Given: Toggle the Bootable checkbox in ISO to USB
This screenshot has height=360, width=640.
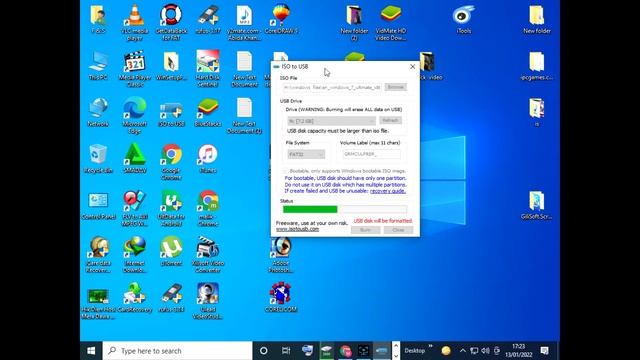Looking at the screenshot, I should tap(286, 171).
